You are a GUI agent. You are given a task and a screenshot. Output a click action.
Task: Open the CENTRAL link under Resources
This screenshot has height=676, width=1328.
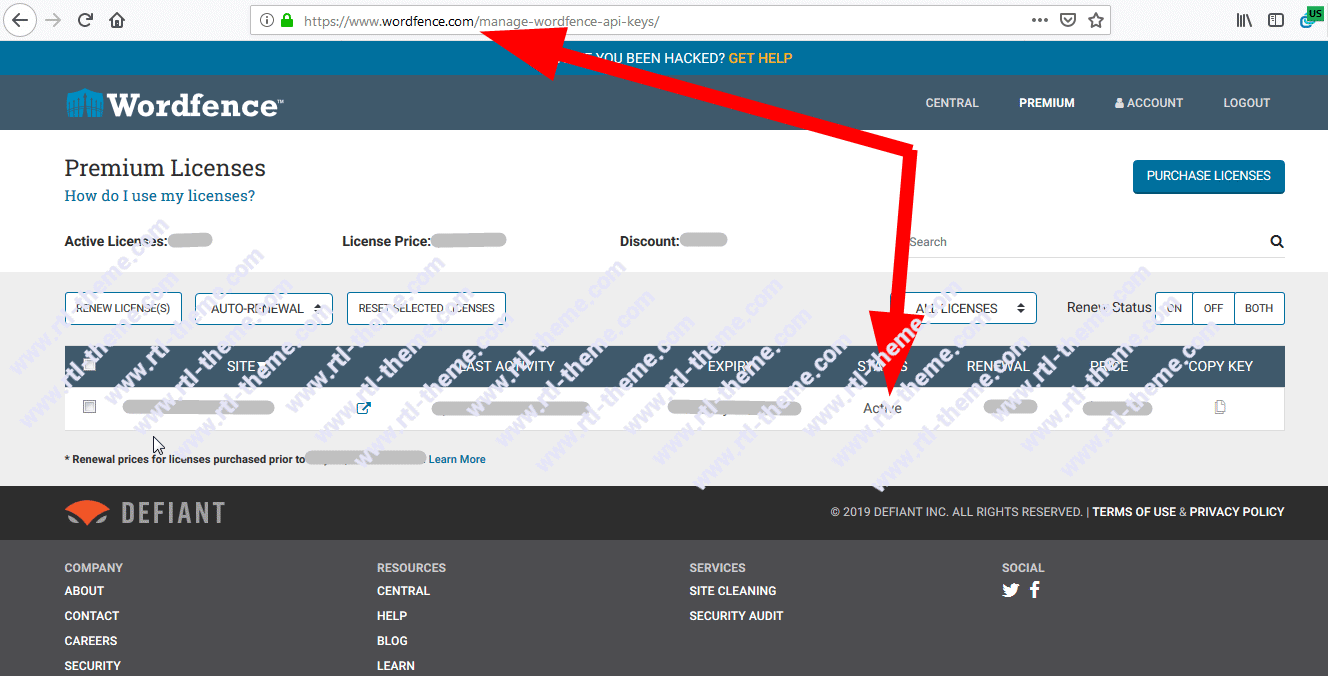403,591
